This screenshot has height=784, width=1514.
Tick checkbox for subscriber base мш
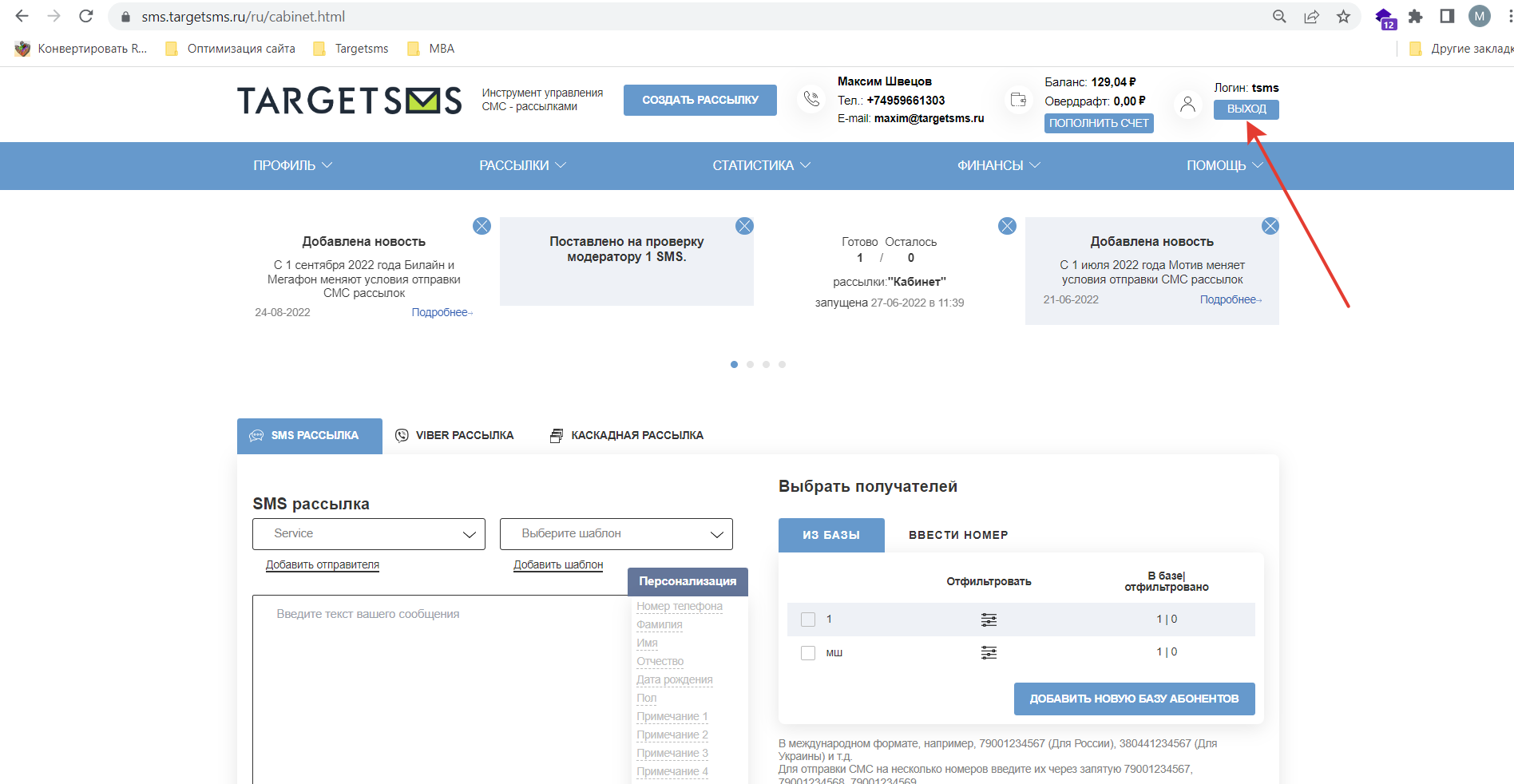point(808,653)
